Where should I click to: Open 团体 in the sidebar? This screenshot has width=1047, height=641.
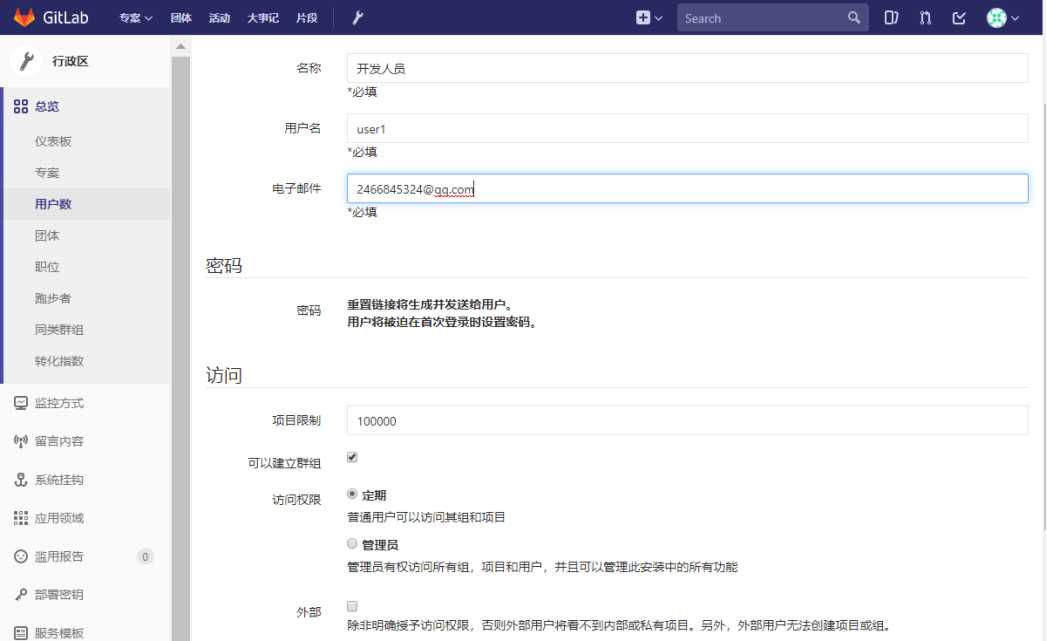[x=47, y=236]
